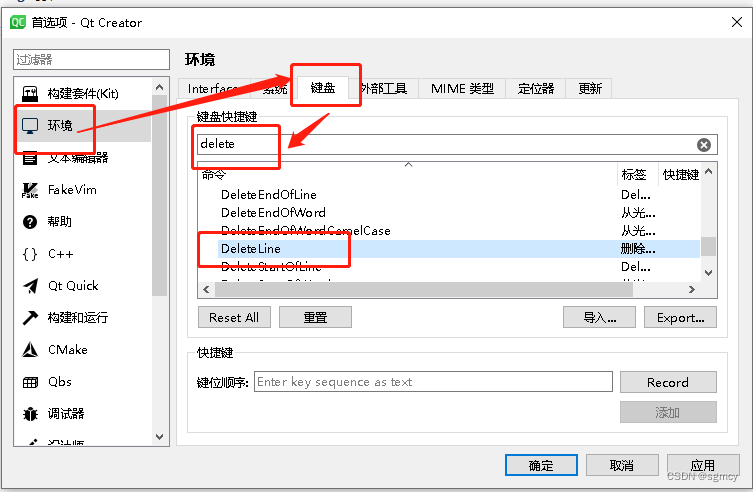The width and height of the screenshot is (753, 492).
Task: Click the 应用 button
Action: (703, 465)
